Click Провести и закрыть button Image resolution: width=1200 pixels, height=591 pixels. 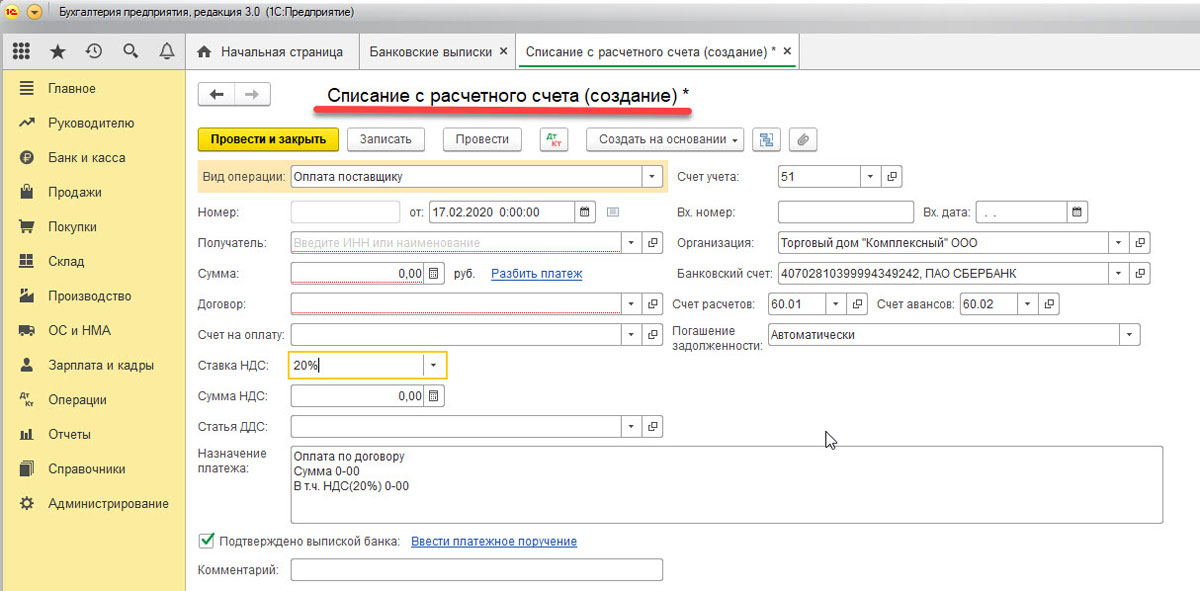tap(268, 140)
